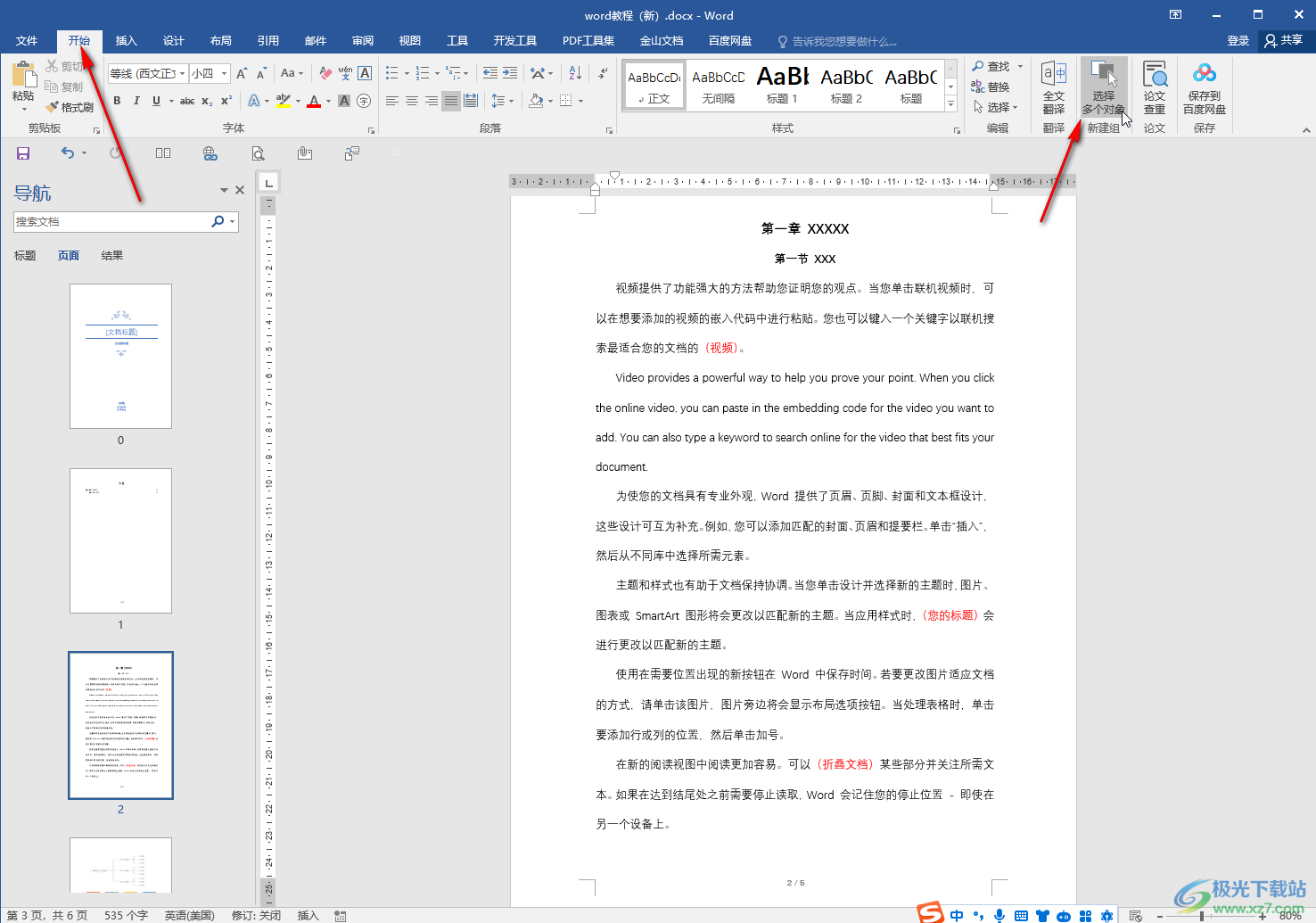Click Select Multiple Objects (选择多个对象)

1104,88
